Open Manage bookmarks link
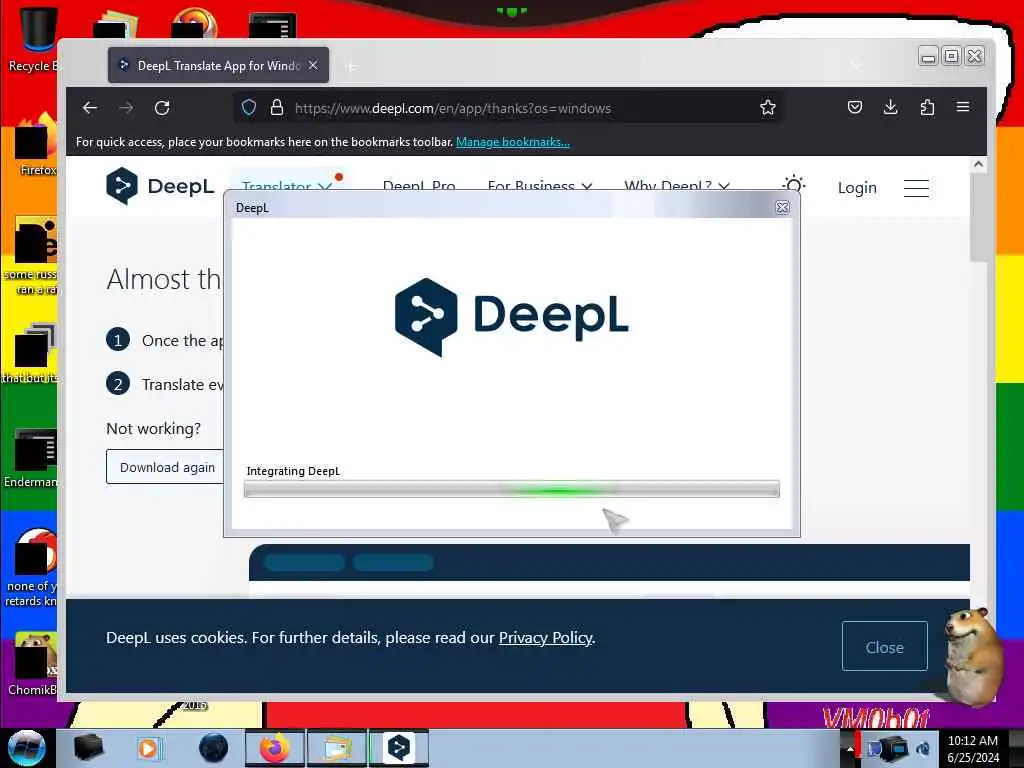This screenshot has height=768, width=1024. [x=513, y=142]
